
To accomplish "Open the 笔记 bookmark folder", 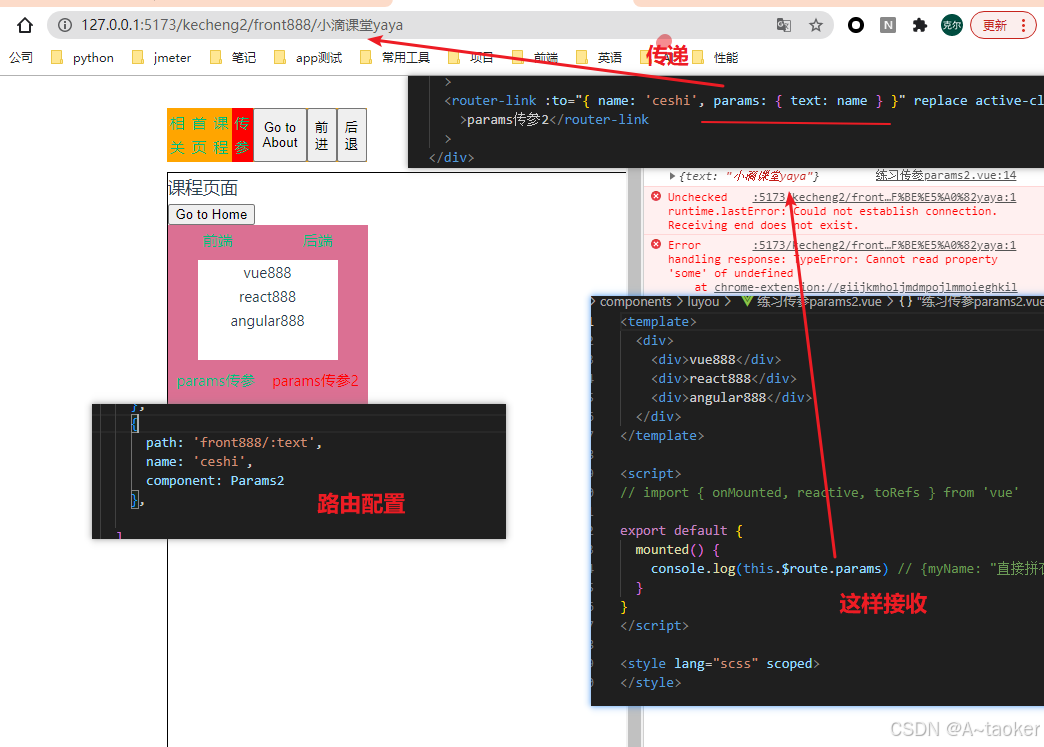I will pos(233,58).
